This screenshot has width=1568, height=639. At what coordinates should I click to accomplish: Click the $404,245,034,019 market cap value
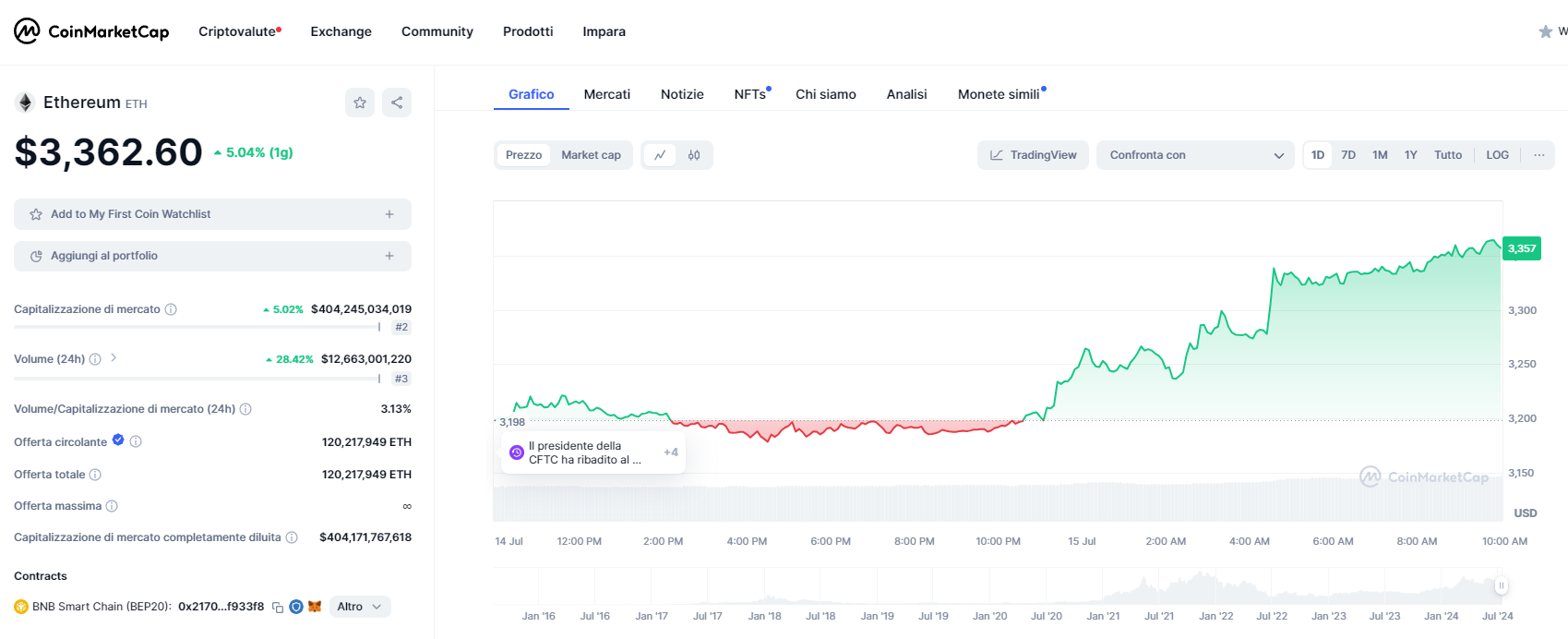(361, 309)
